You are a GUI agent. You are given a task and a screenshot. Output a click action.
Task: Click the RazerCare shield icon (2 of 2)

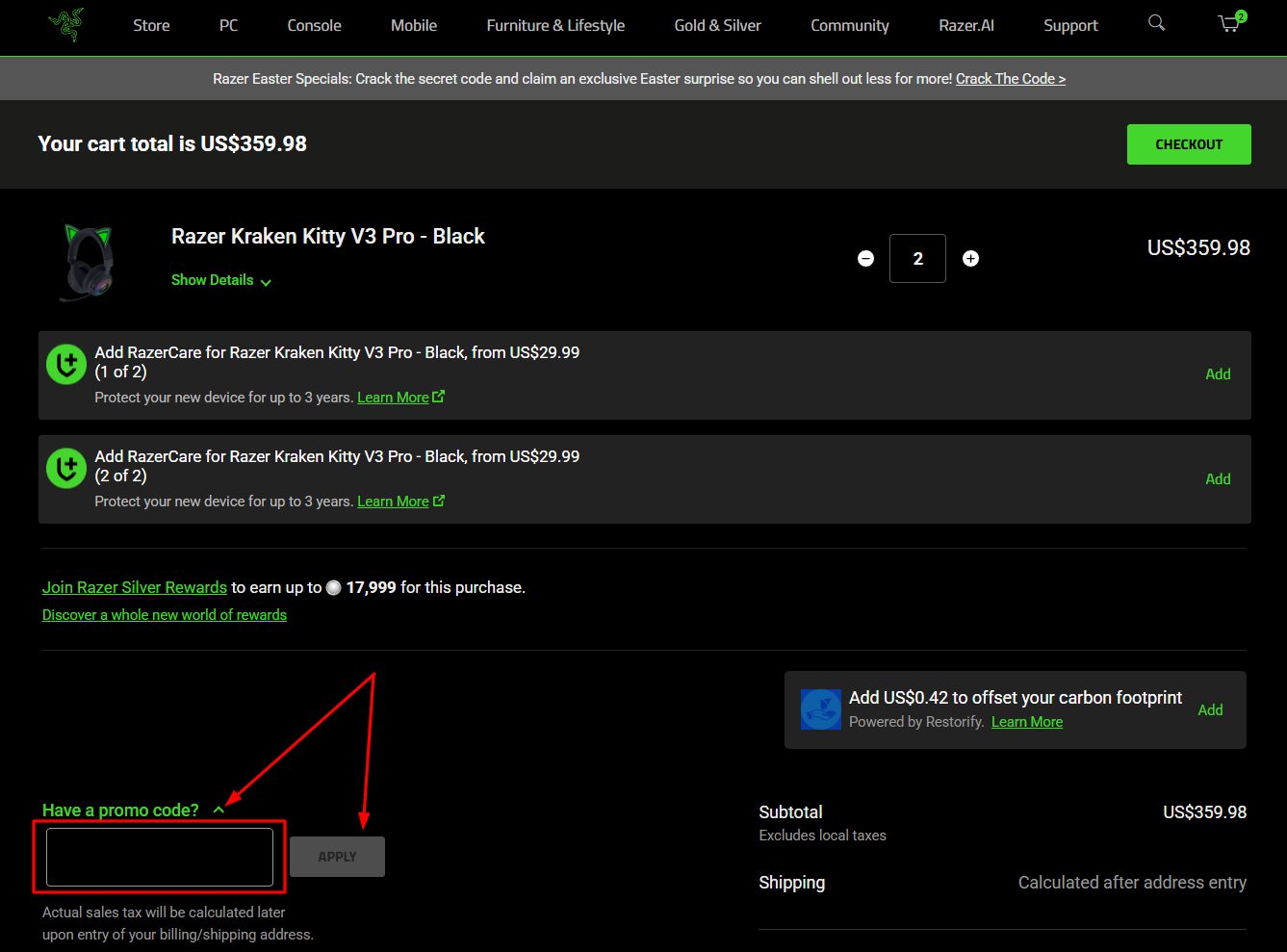66,468
